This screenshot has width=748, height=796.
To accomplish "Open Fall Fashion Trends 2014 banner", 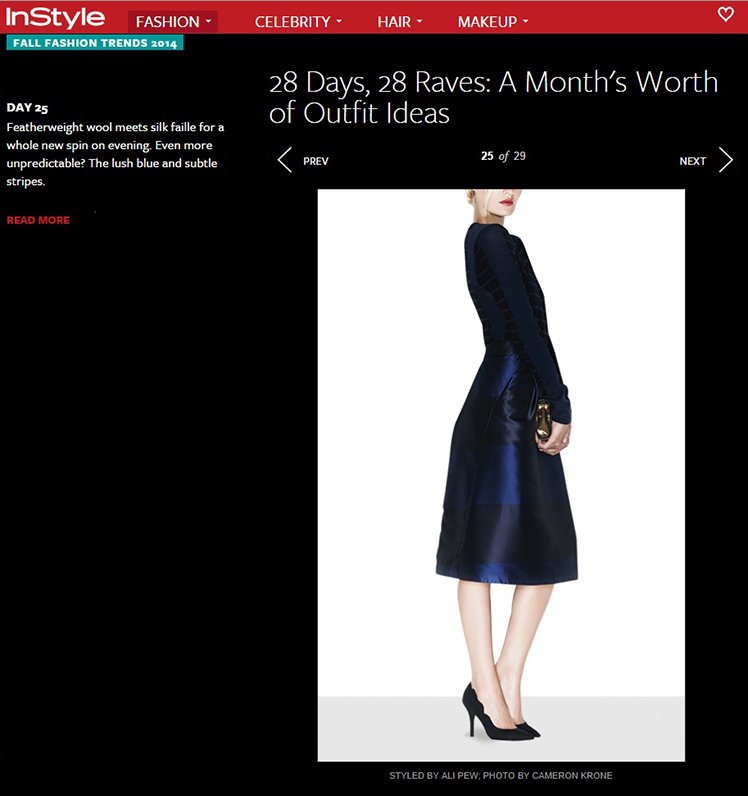I will pos(95,43).
